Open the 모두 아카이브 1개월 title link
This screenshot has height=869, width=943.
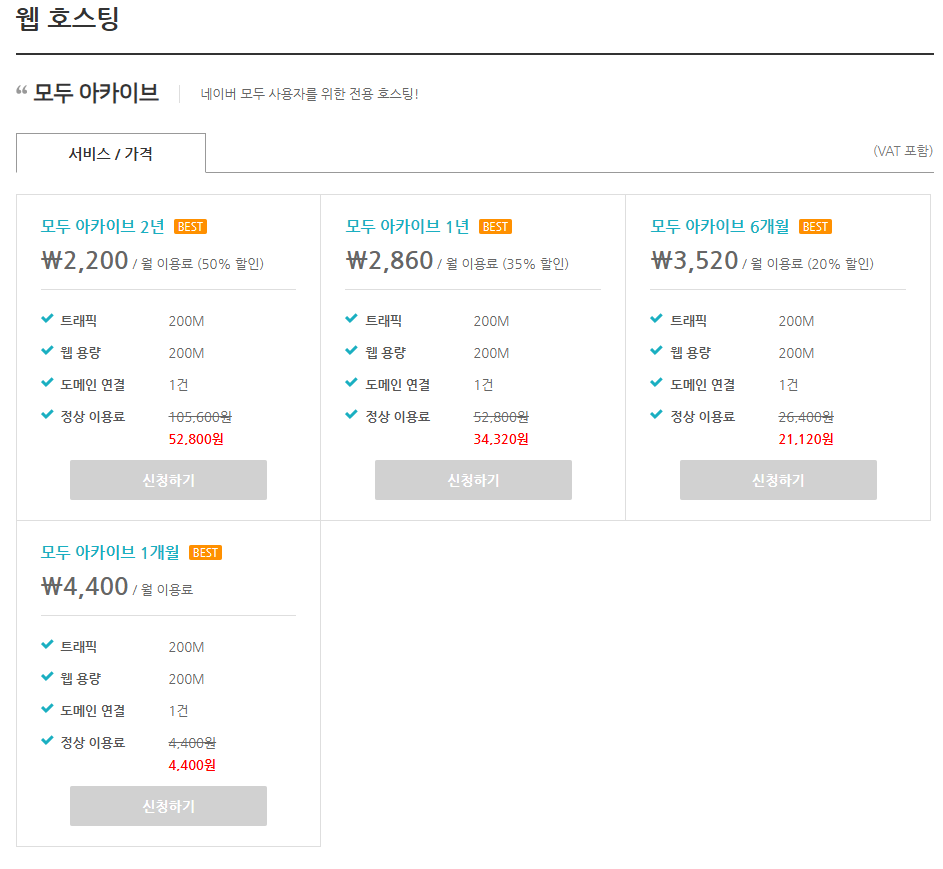pyautogui.click(x=110, y=553)
